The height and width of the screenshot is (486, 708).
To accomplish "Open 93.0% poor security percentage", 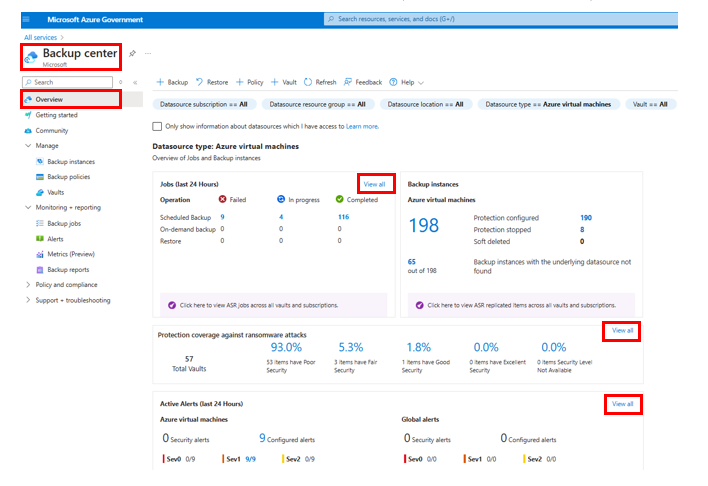I will click(286, 347).
